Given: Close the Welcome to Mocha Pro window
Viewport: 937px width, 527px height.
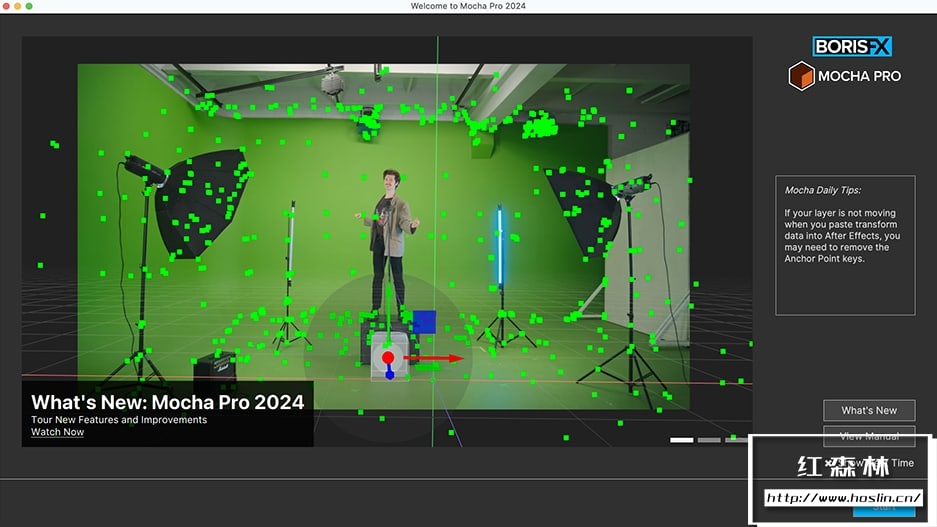Looking at the screenshot, I should (x=7, y=6).
